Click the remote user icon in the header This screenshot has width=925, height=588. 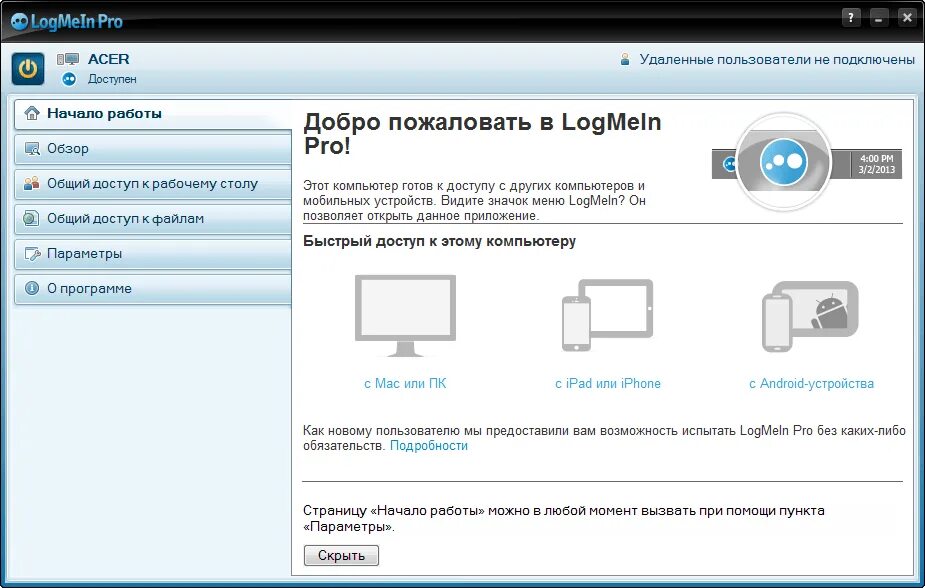[625, 60]
